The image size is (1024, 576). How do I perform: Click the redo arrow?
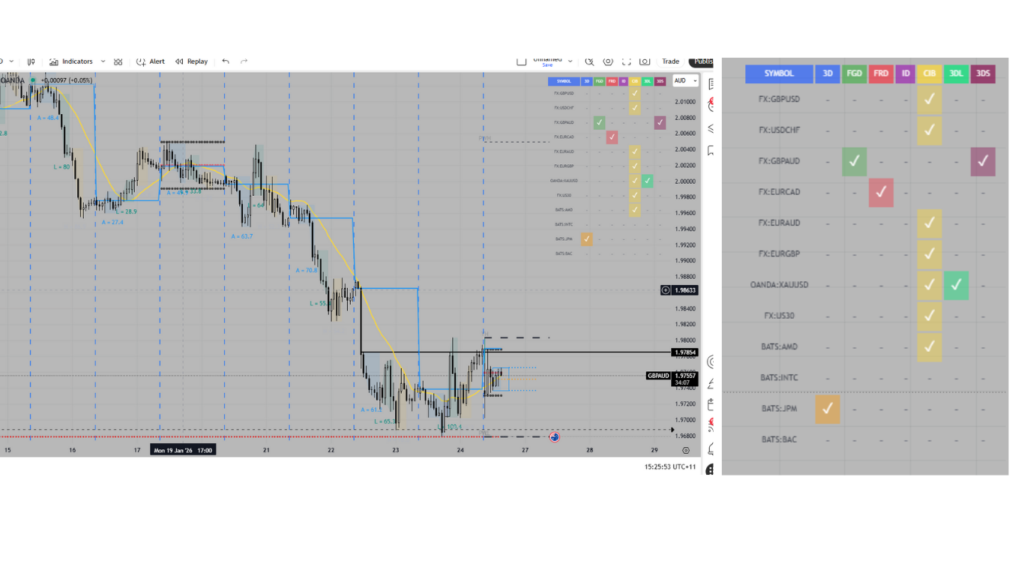(244, 61)
